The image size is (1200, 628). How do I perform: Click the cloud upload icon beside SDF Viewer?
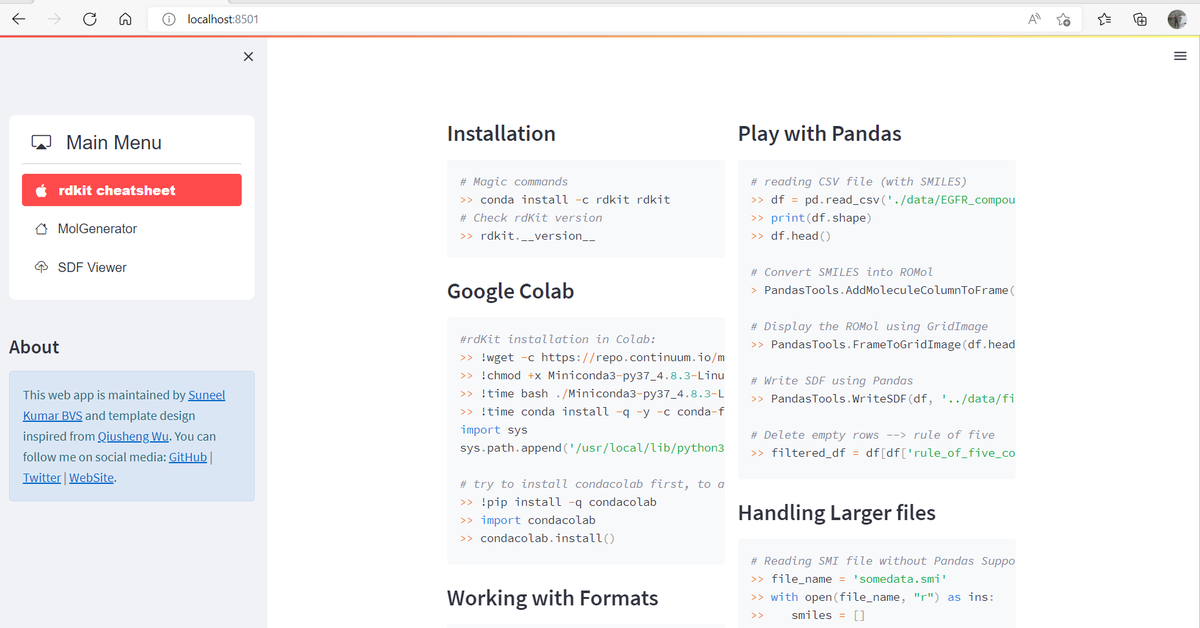point(41,267)
